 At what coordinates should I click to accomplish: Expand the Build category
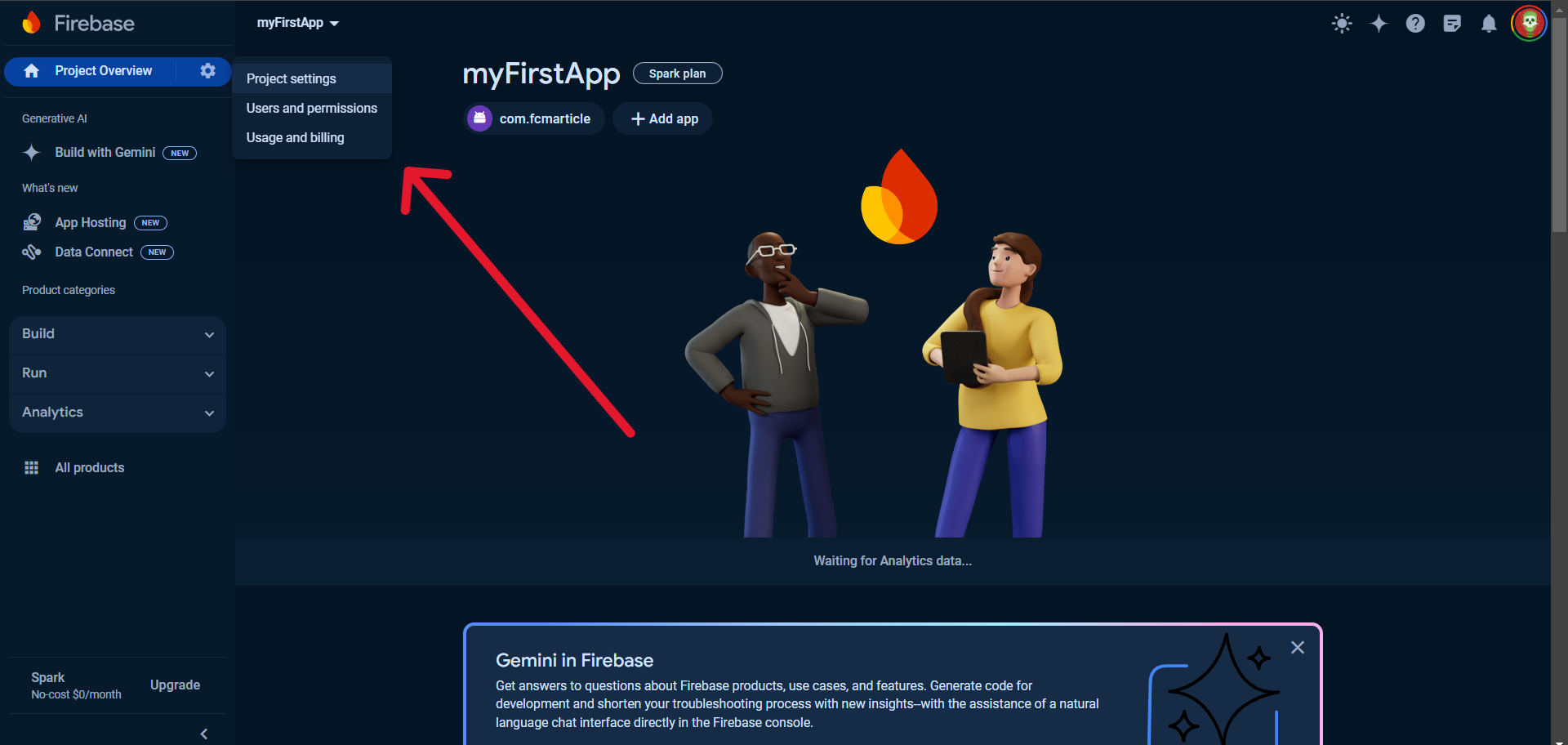[118, 334]
